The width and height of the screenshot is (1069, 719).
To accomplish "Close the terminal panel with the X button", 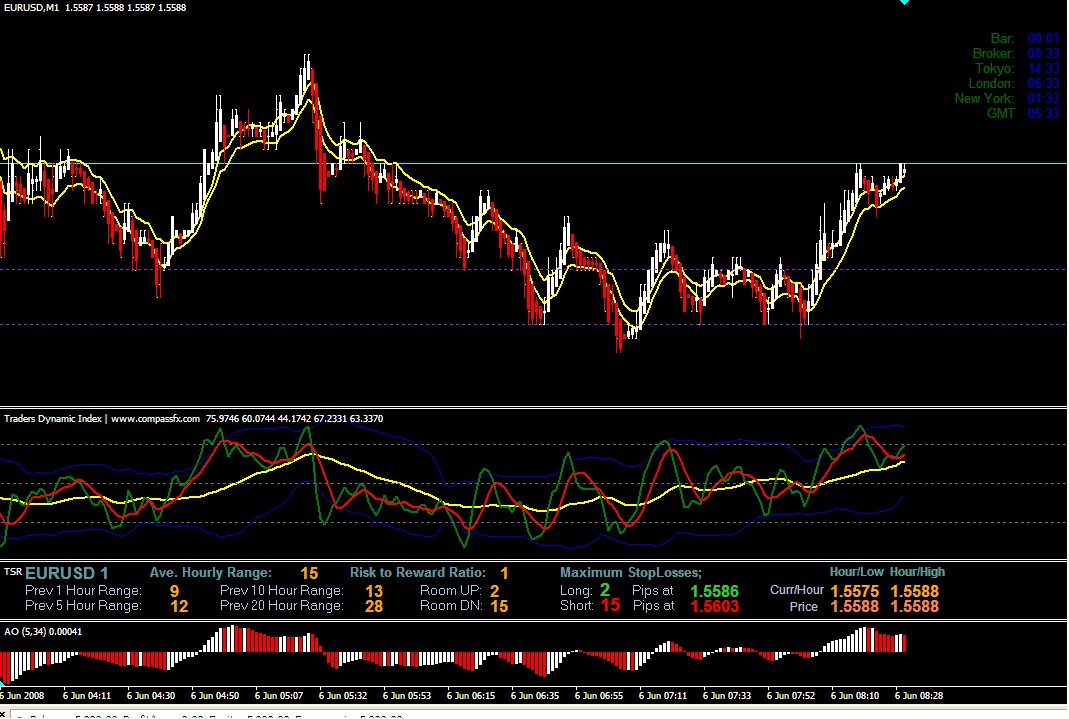I will 3,714.
